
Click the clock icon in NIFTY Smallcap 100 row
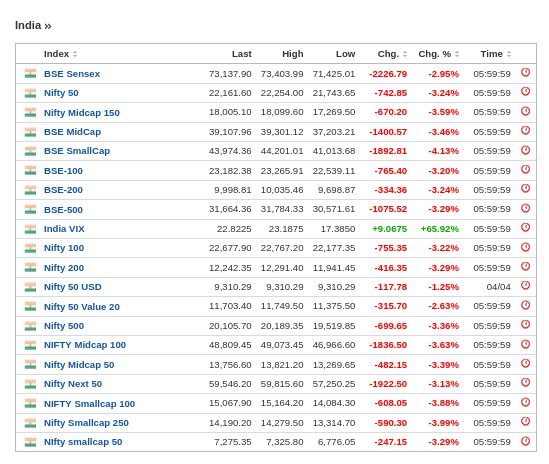click(525, 402)
